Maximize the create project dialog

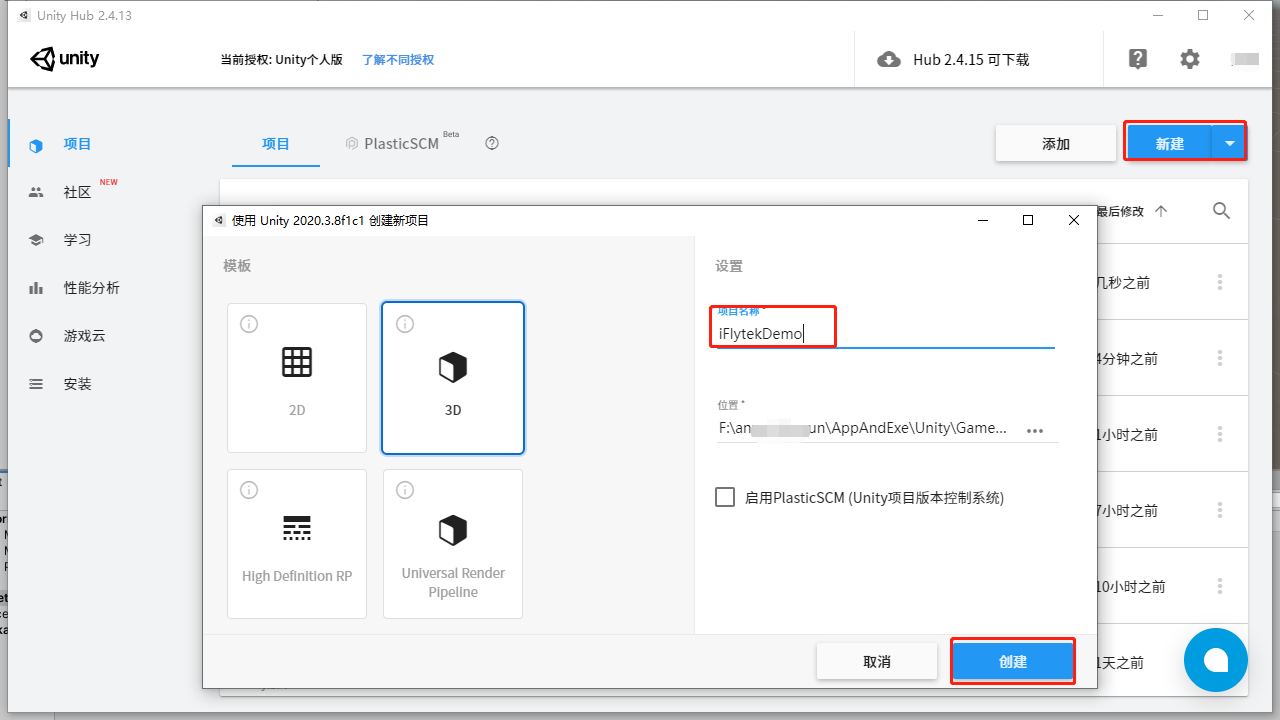click(1028, 220)
